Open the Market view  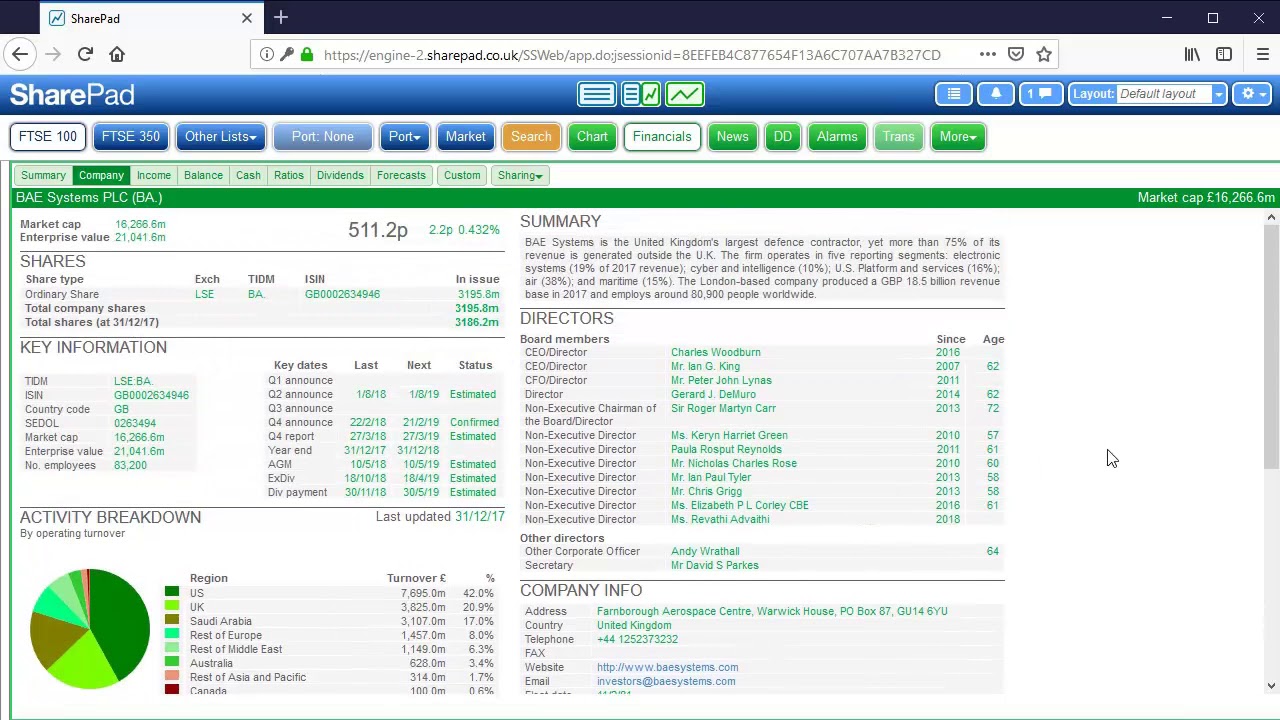pos(465,137)
